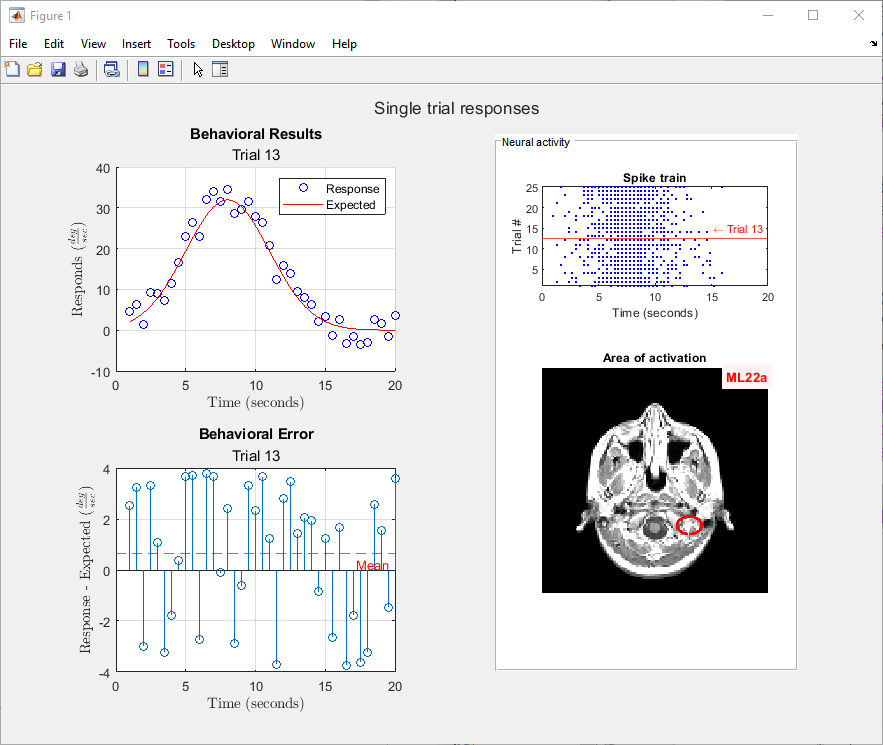The image size is (883, 745).
Task: Save the figure with the floppy disk icon
Action: [x=58, y=69]
